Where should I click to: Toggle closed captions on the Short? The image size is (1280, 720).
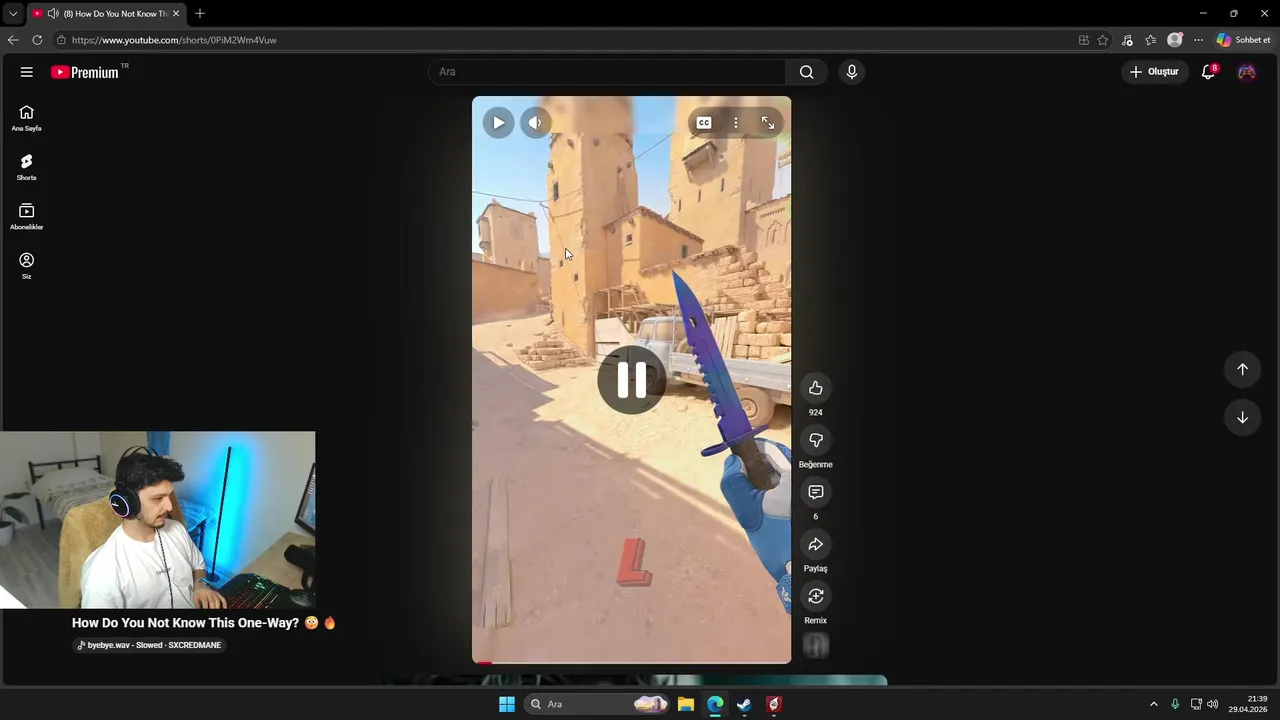704,123
